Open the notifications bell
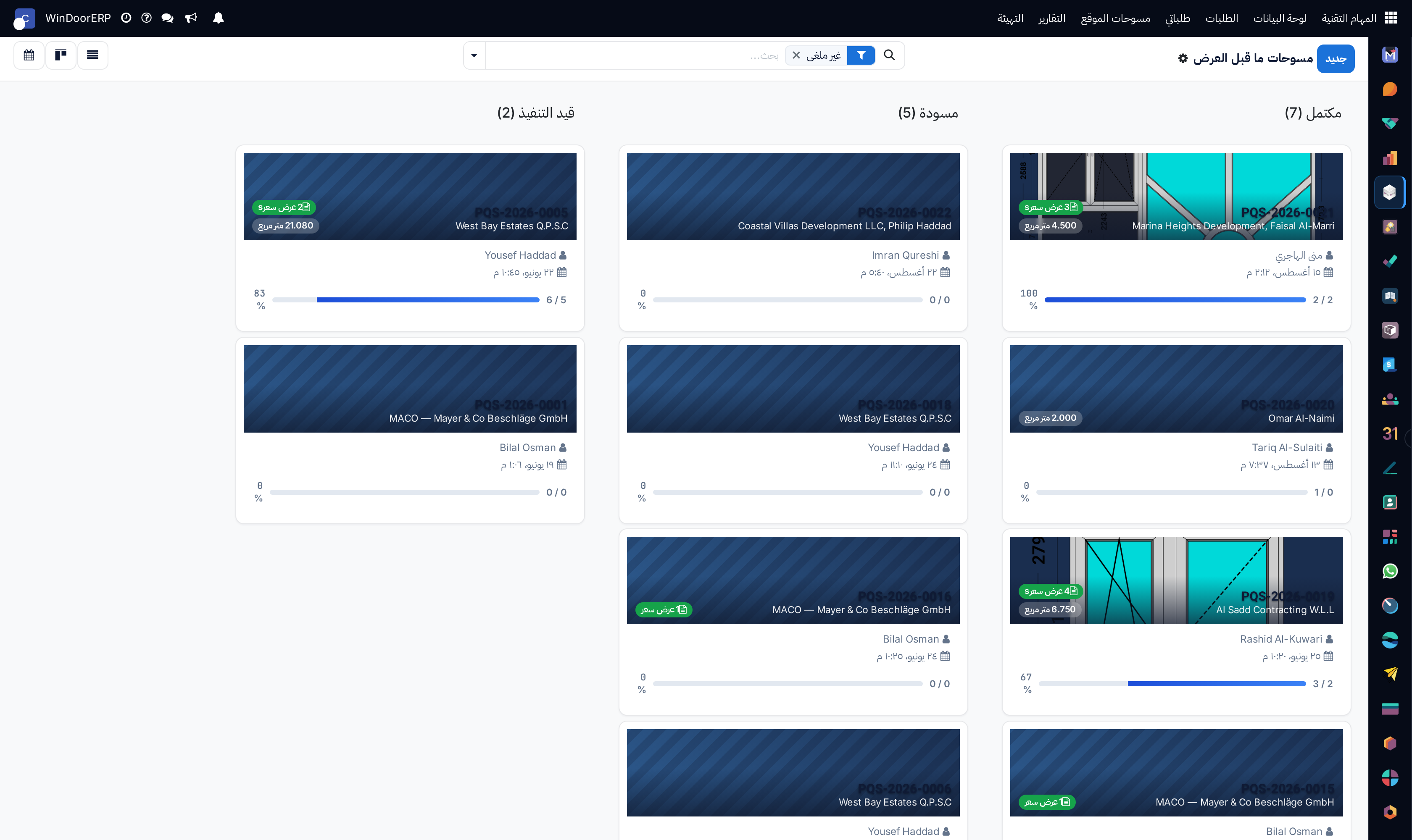Viewport: 1412px width, 840px height. pos(218,18)
